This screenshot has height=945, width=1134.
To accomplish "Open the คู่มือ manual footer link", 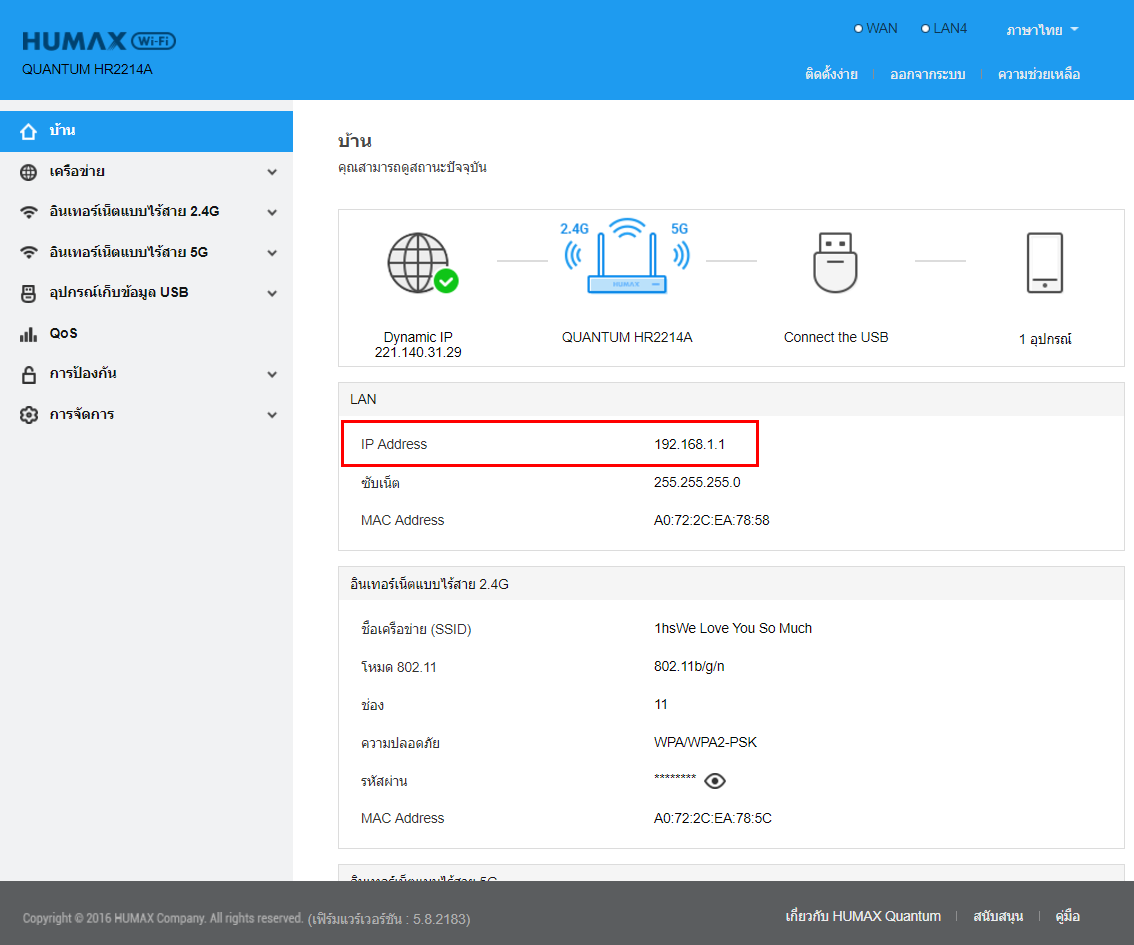I will coord(1067,916).
